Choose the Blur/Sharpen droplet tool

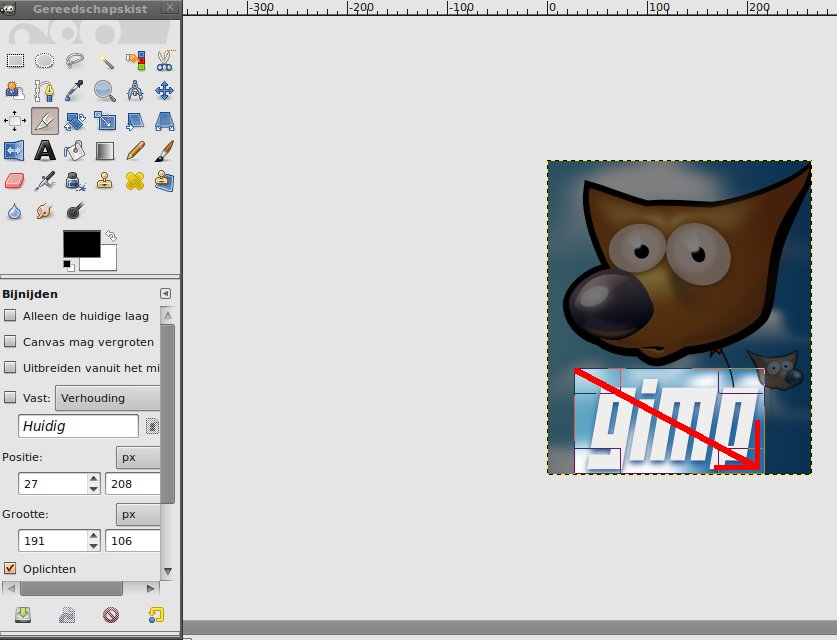tap(14, 211)
